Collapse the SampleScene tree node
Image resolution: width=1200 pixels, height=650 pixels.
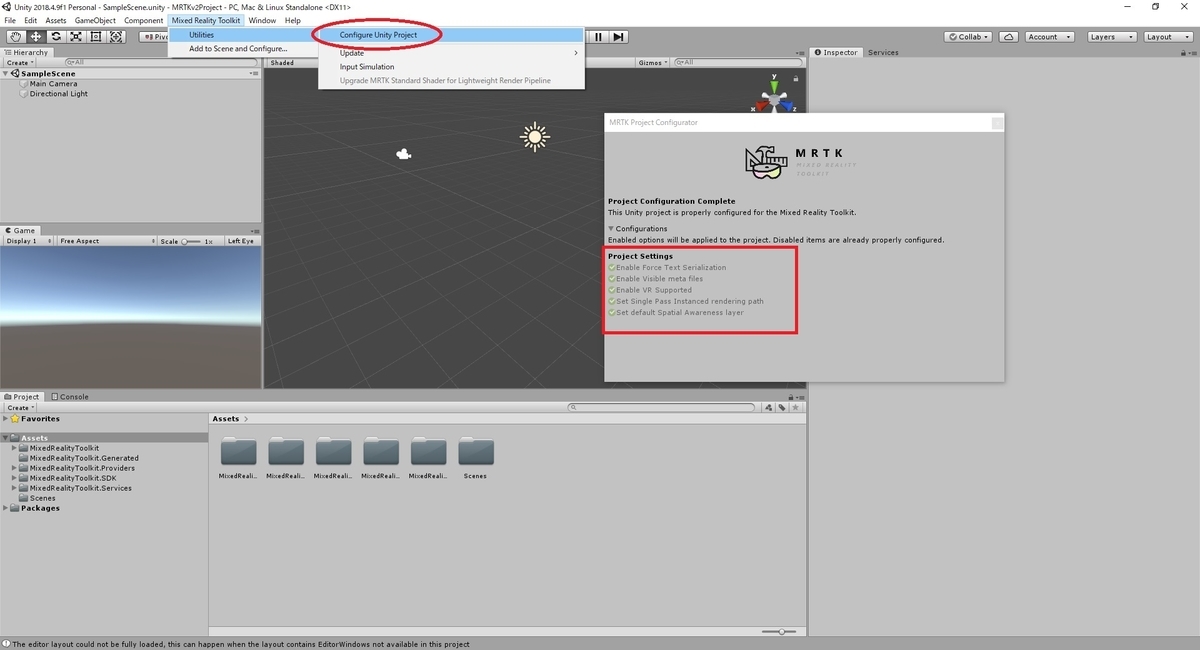pos(5,74)
